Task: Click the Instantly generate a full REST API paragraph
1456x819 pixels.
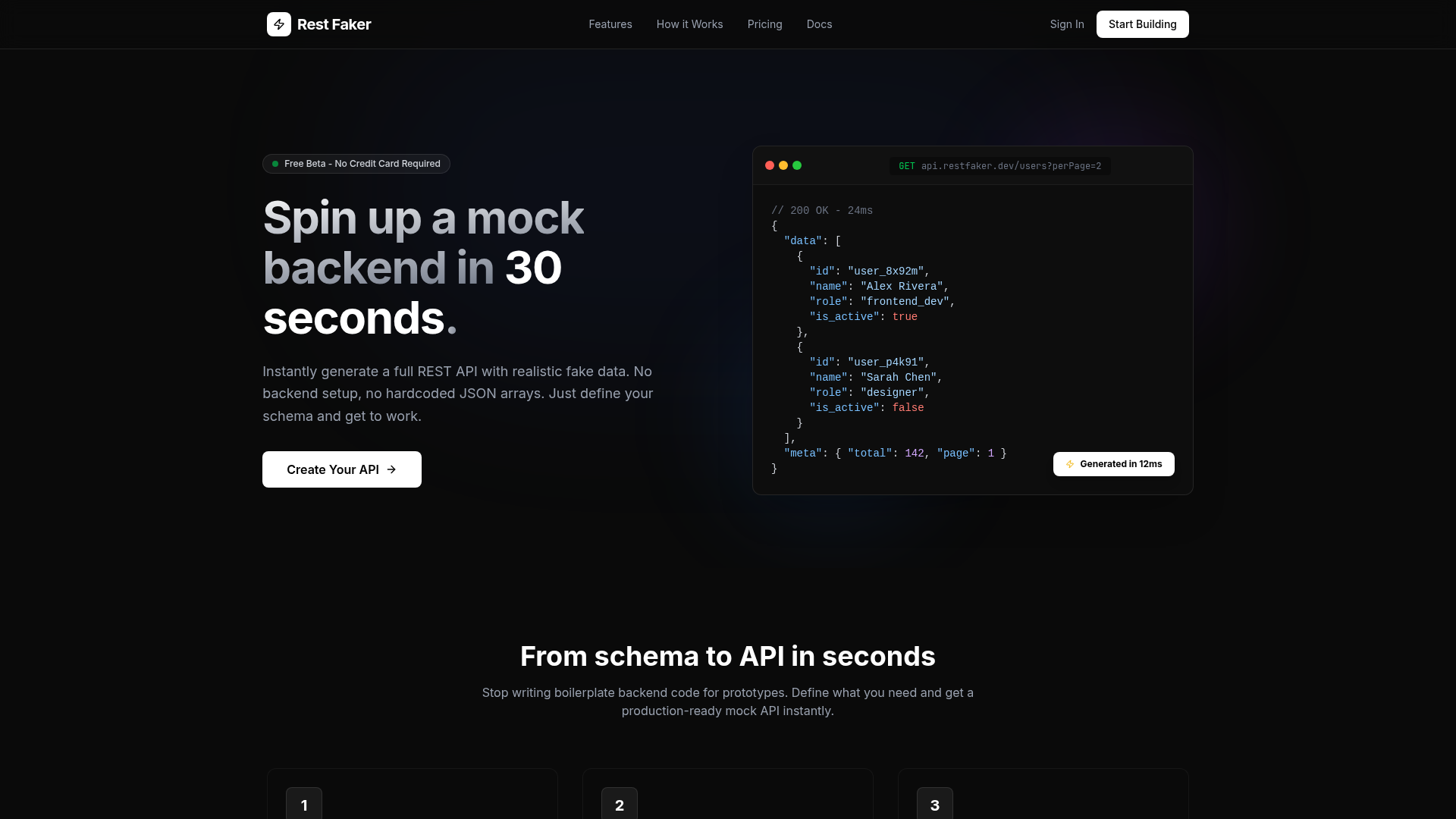Action: 458,394
